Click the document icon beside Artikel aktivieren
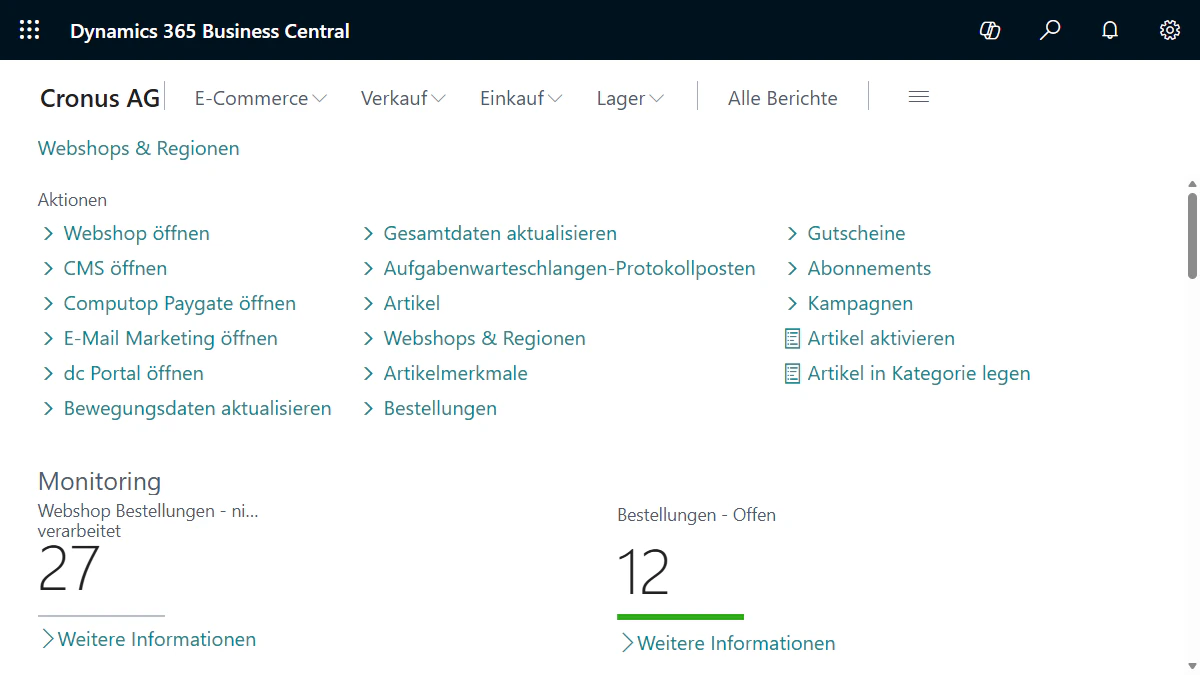 pos(792,339)
